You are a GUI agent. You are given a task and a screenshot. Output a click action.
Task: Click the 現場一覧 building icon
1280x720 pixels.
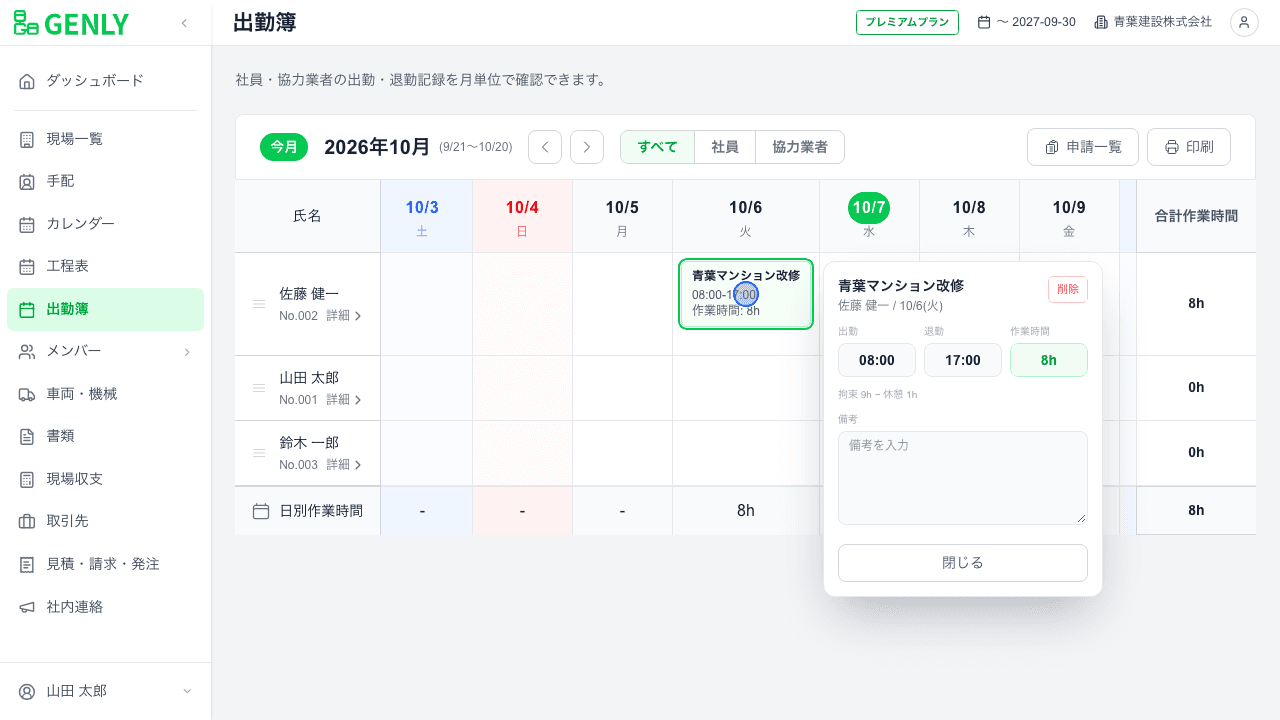[27, 139]
